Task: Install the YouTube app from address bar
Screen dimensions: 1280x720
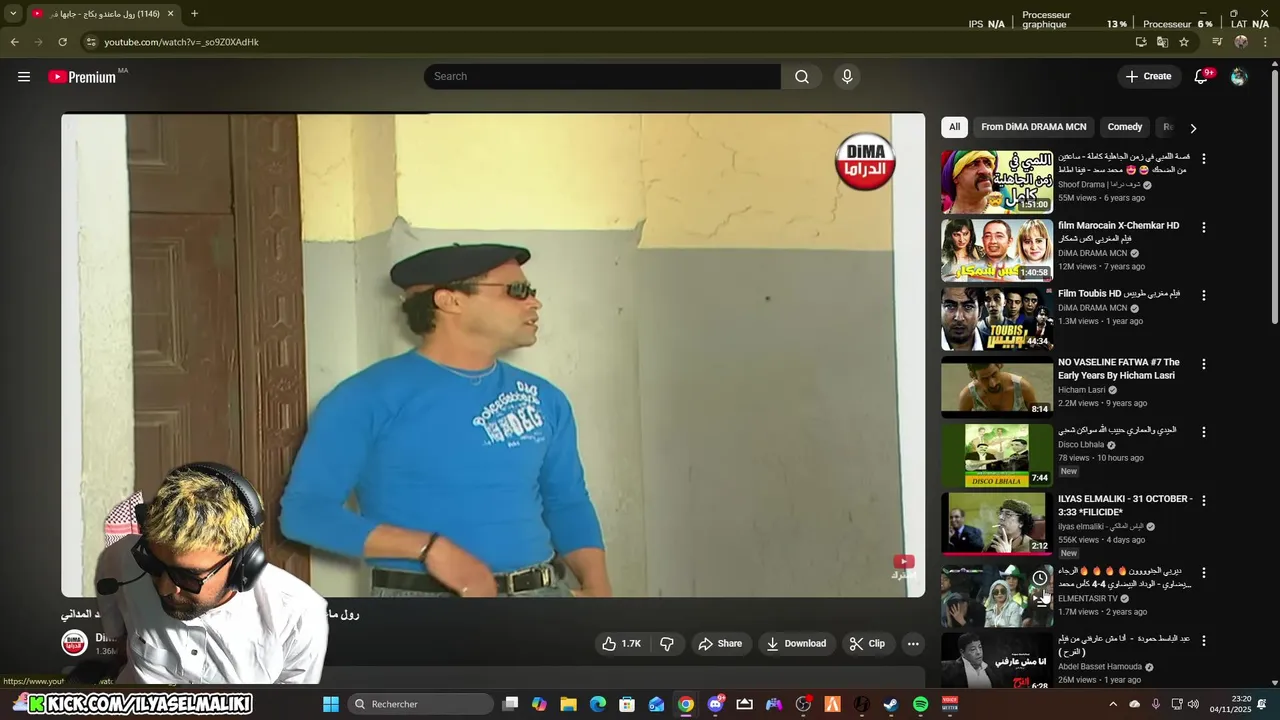Action: (1141, 42)
